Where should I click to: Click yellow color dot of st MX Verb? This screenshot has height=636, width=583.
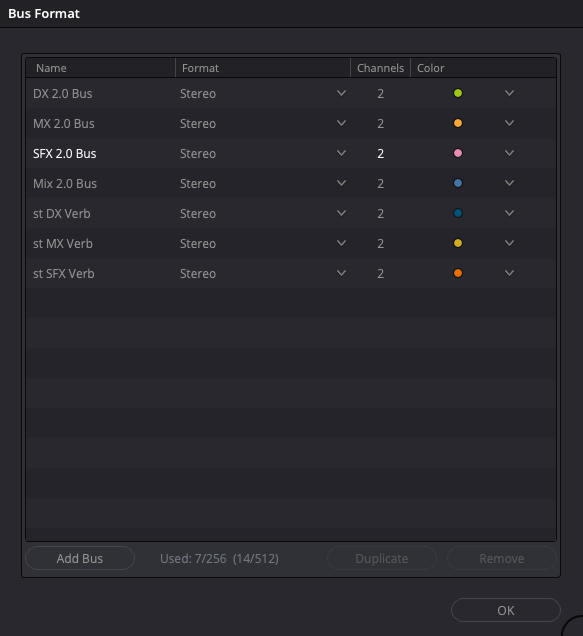458,243
